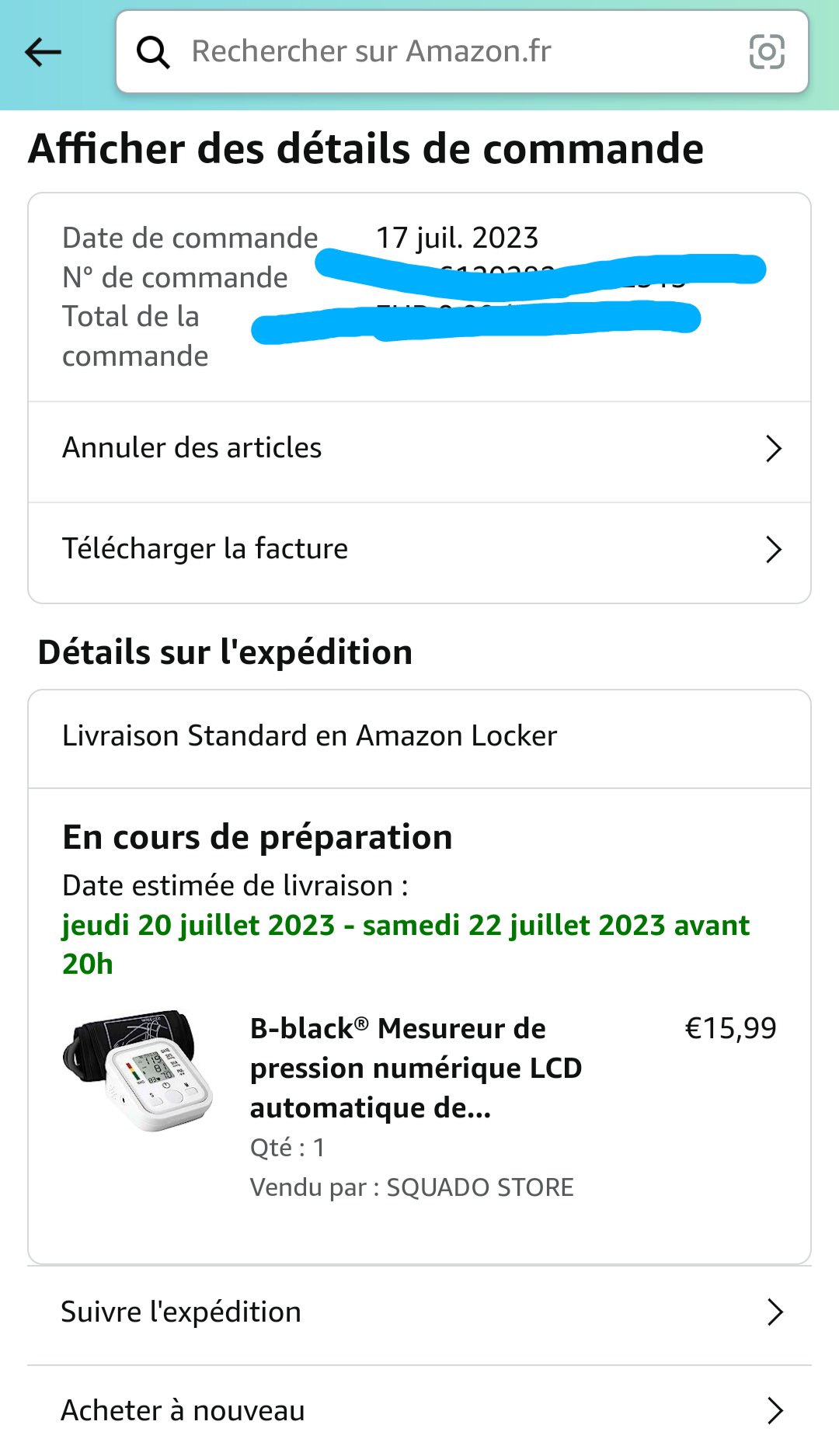Image resolution: width=839 pixels, height=1456 pixels.
Task: Open Annuler des articles
Action: [419, 449]
